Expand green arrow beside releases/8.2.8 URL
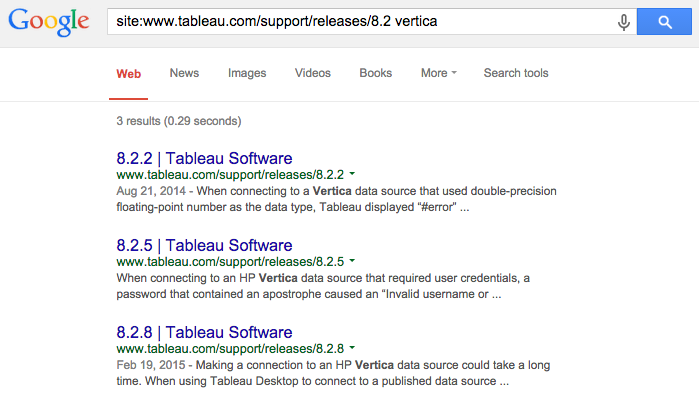699x403 pixels. [352, 349]
